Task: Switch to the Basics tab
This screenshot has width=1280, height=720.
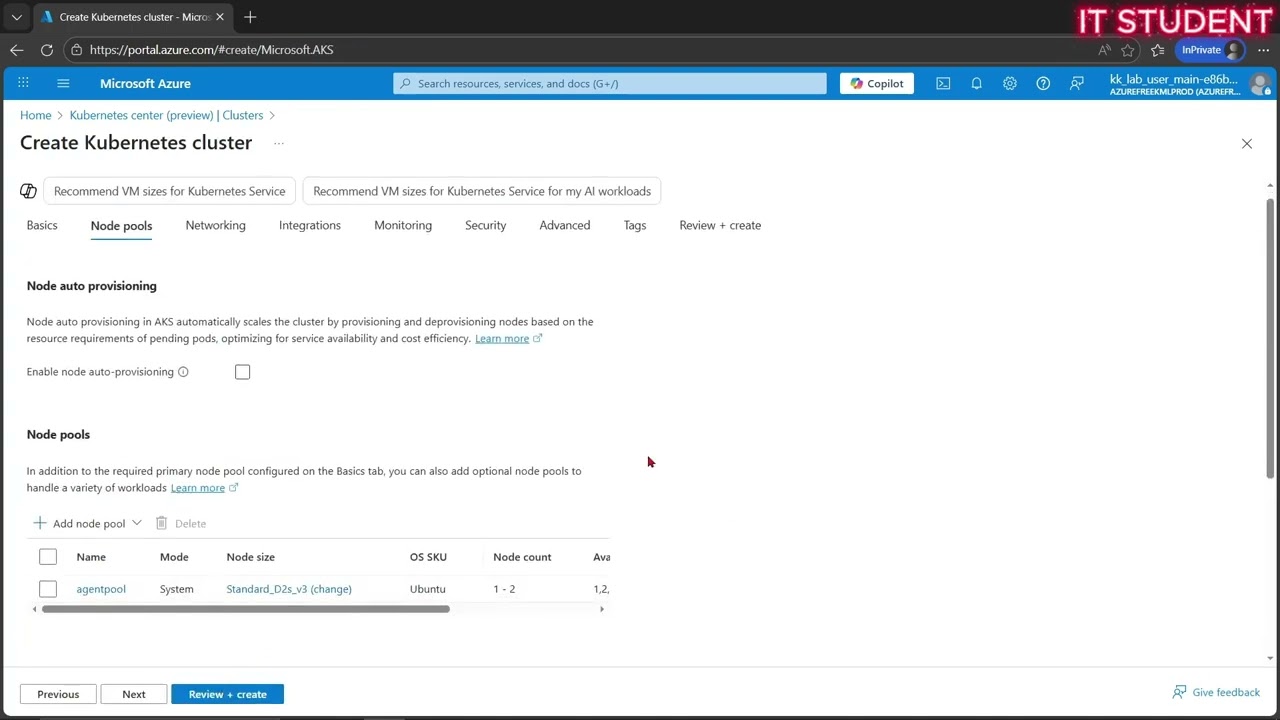Action: (42, 225)
